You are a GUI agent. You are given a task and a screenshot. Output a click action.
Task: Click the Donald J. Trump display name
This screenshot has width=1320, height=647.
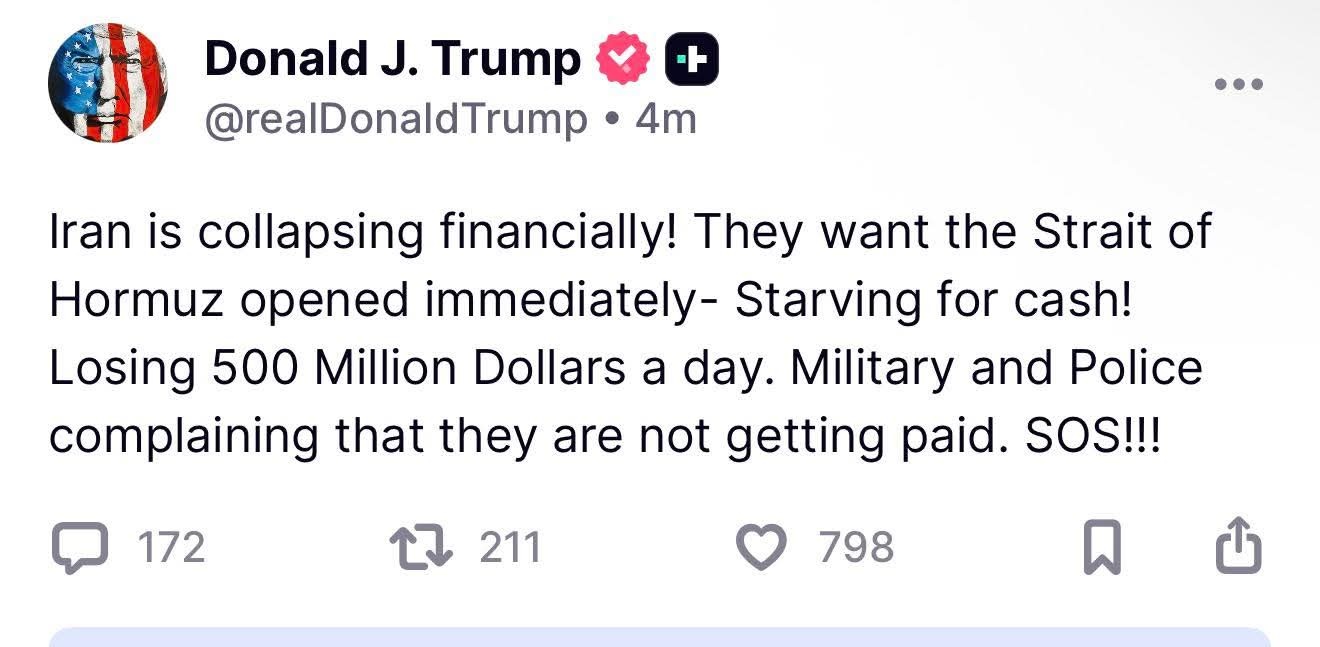tap(392, 60)
